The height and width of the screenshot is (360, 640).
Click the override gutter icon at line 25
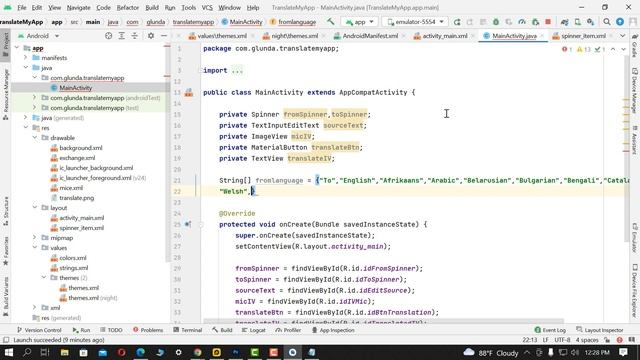(188, 224)
